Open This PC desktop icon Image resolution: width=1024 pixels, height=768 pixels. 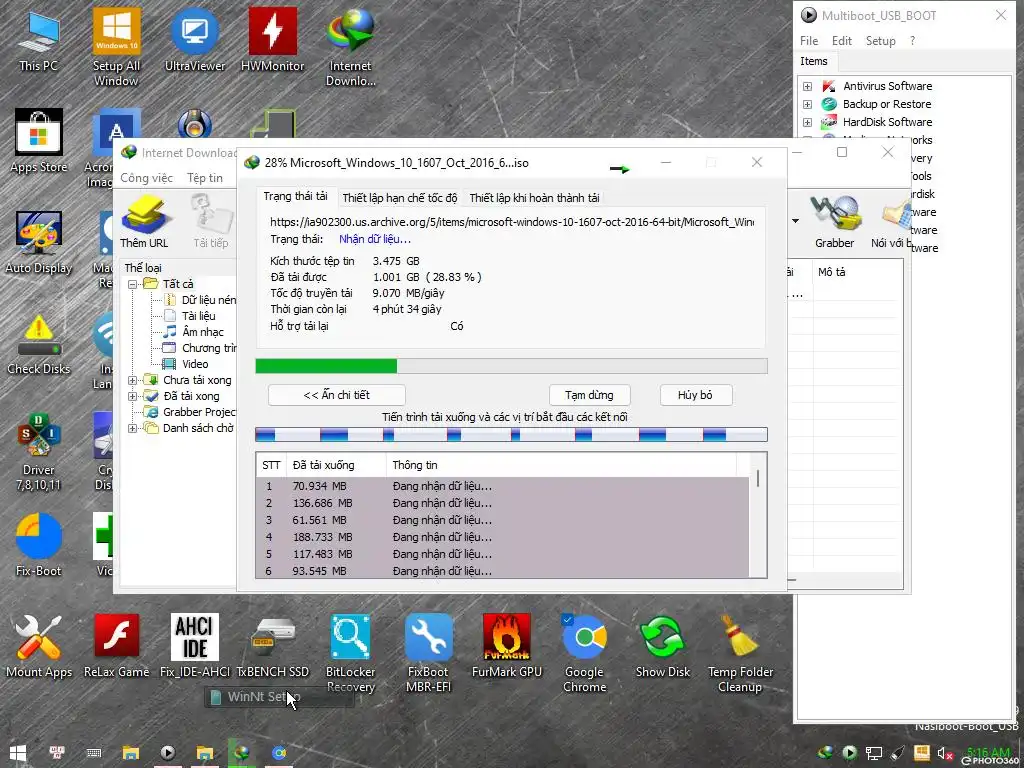(x=38, y=41)
